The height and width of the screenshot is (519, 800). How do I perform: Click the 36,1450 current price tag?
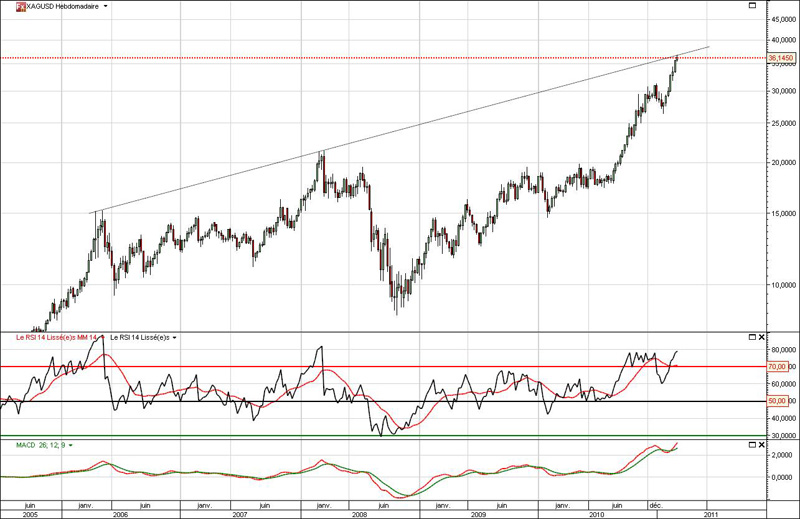click(781, 59)
